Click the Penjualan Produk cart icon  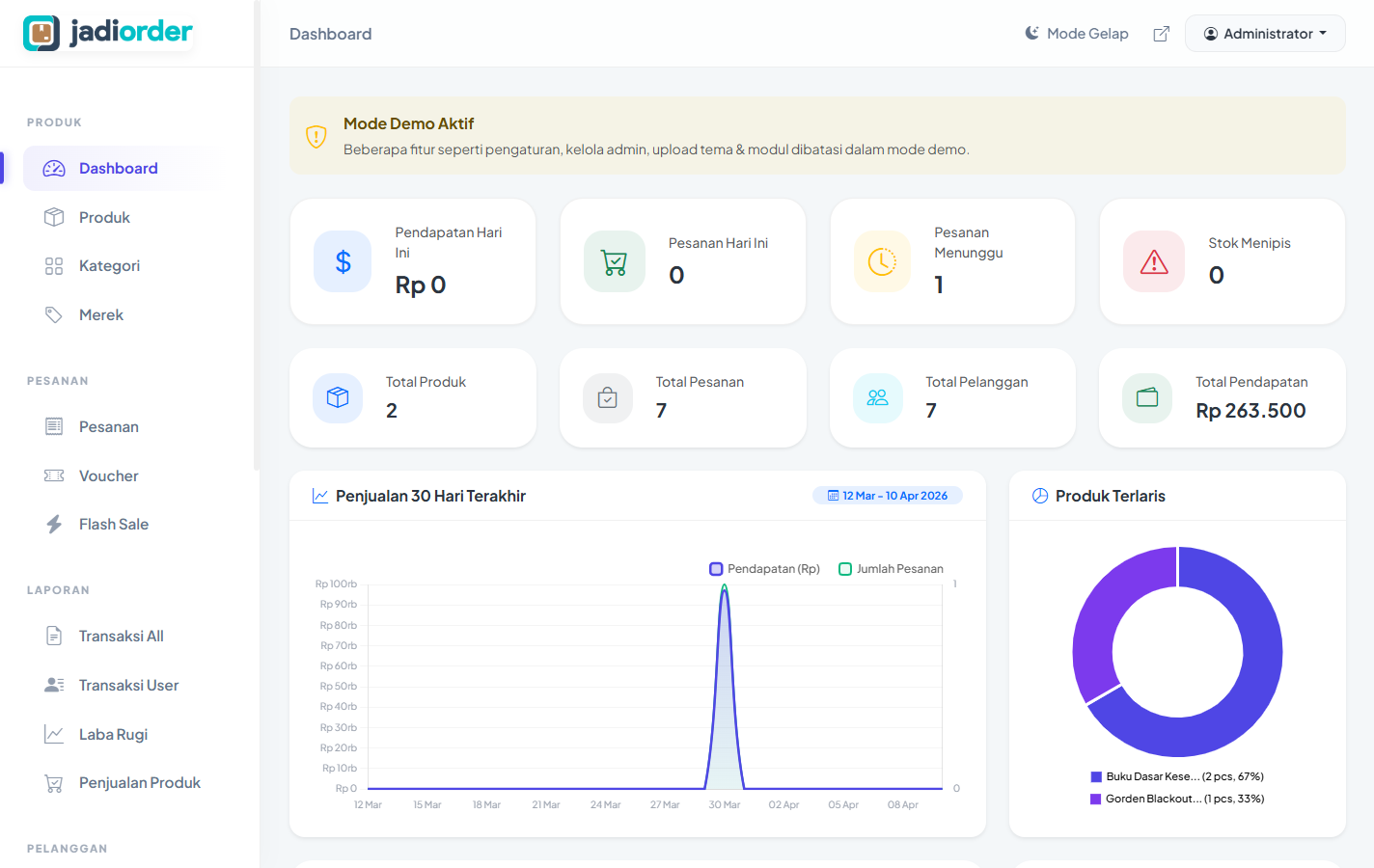53,782
